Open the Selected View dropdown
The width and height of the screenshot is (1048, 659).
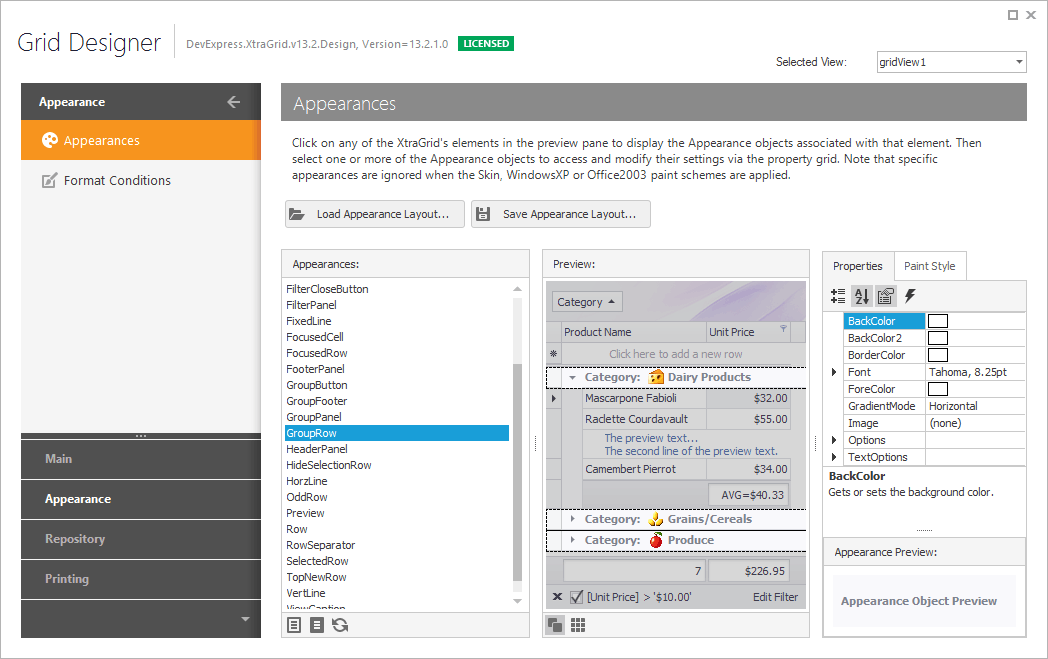[1019, 61]
